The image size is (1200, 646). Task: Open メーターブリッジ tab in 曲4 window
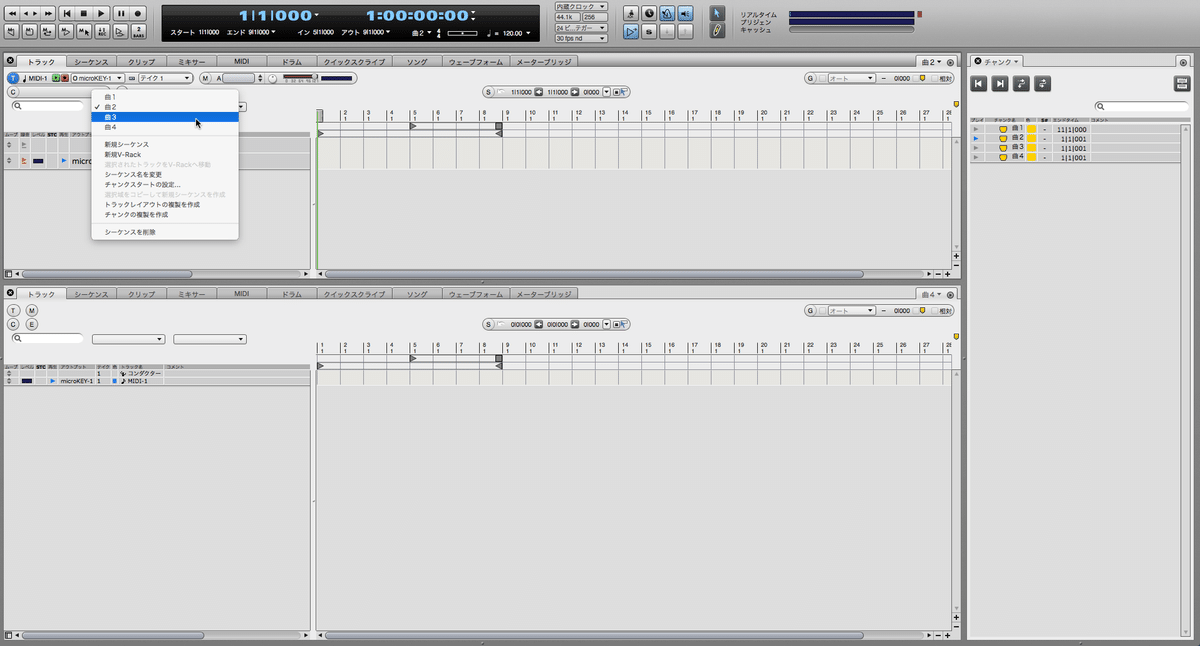click(544, 295)
